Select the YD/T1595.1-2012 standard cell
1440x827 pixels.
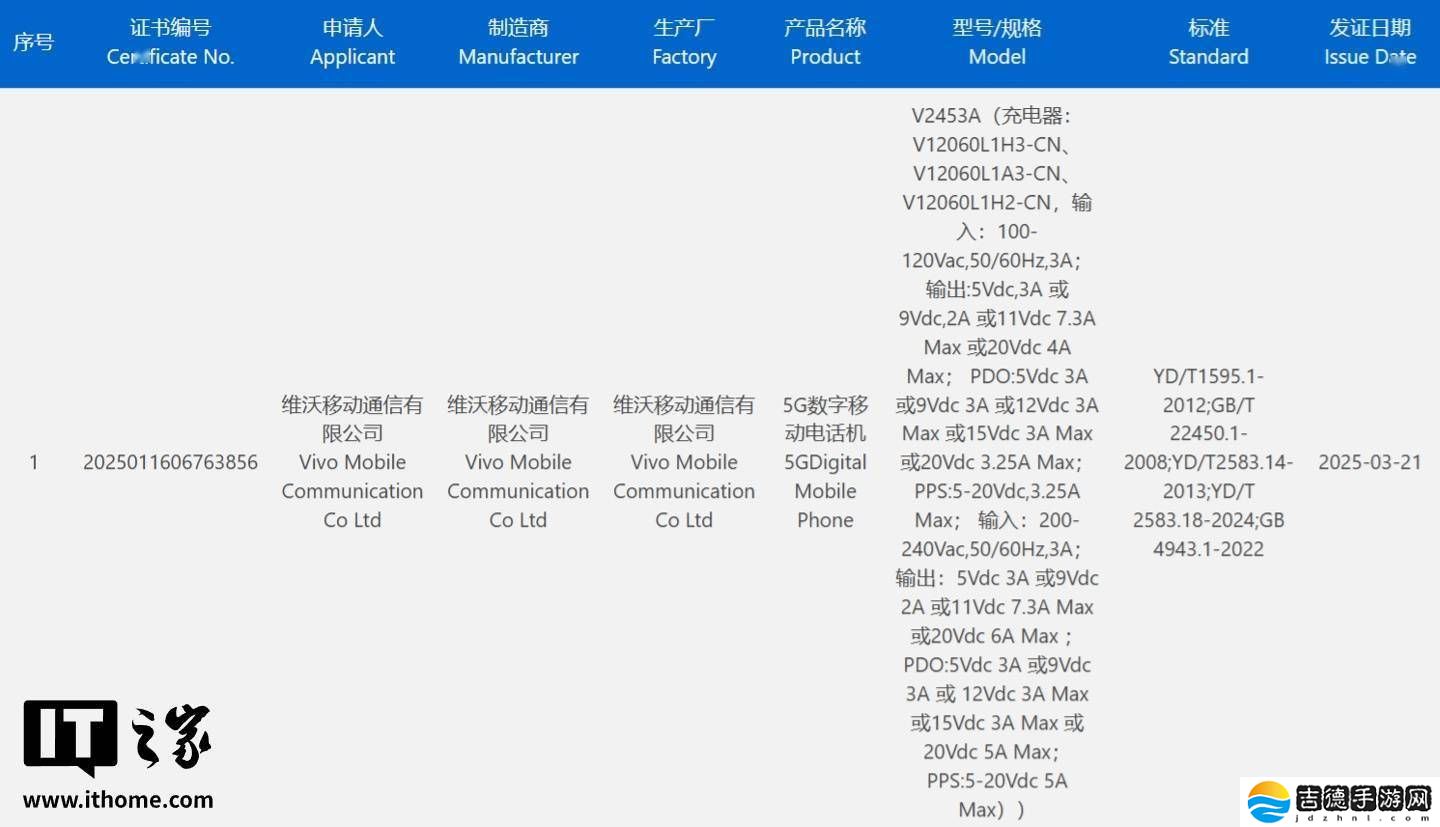click(x=1208, y=462)
